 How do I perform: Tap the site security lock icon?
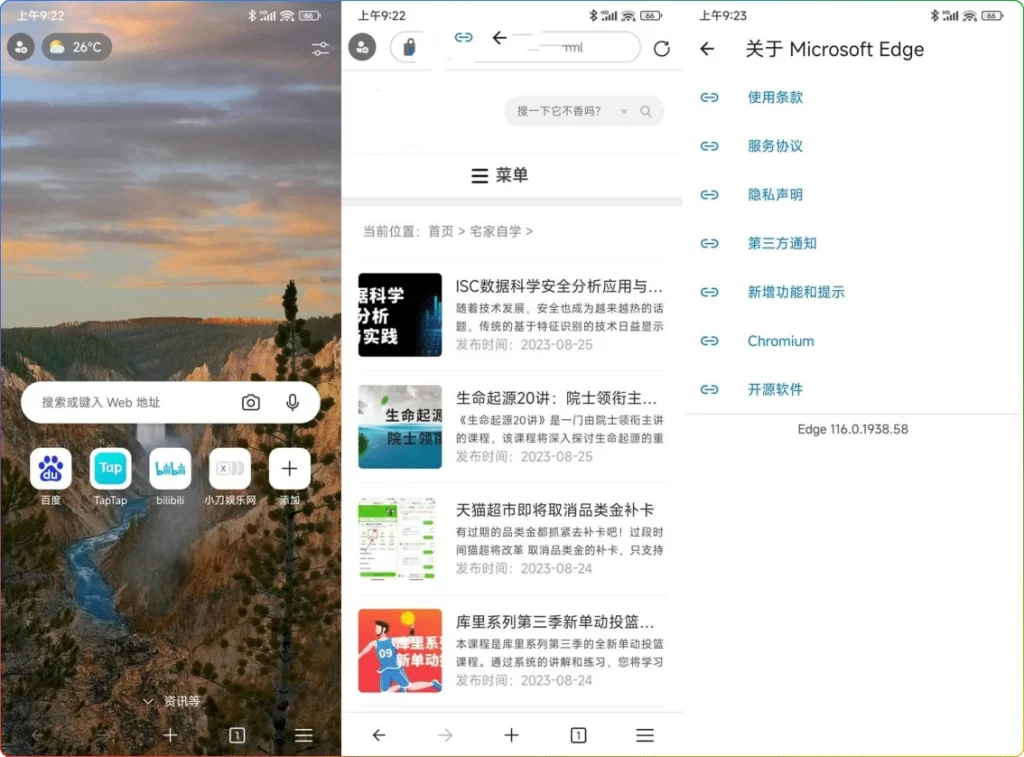[409, 48]
